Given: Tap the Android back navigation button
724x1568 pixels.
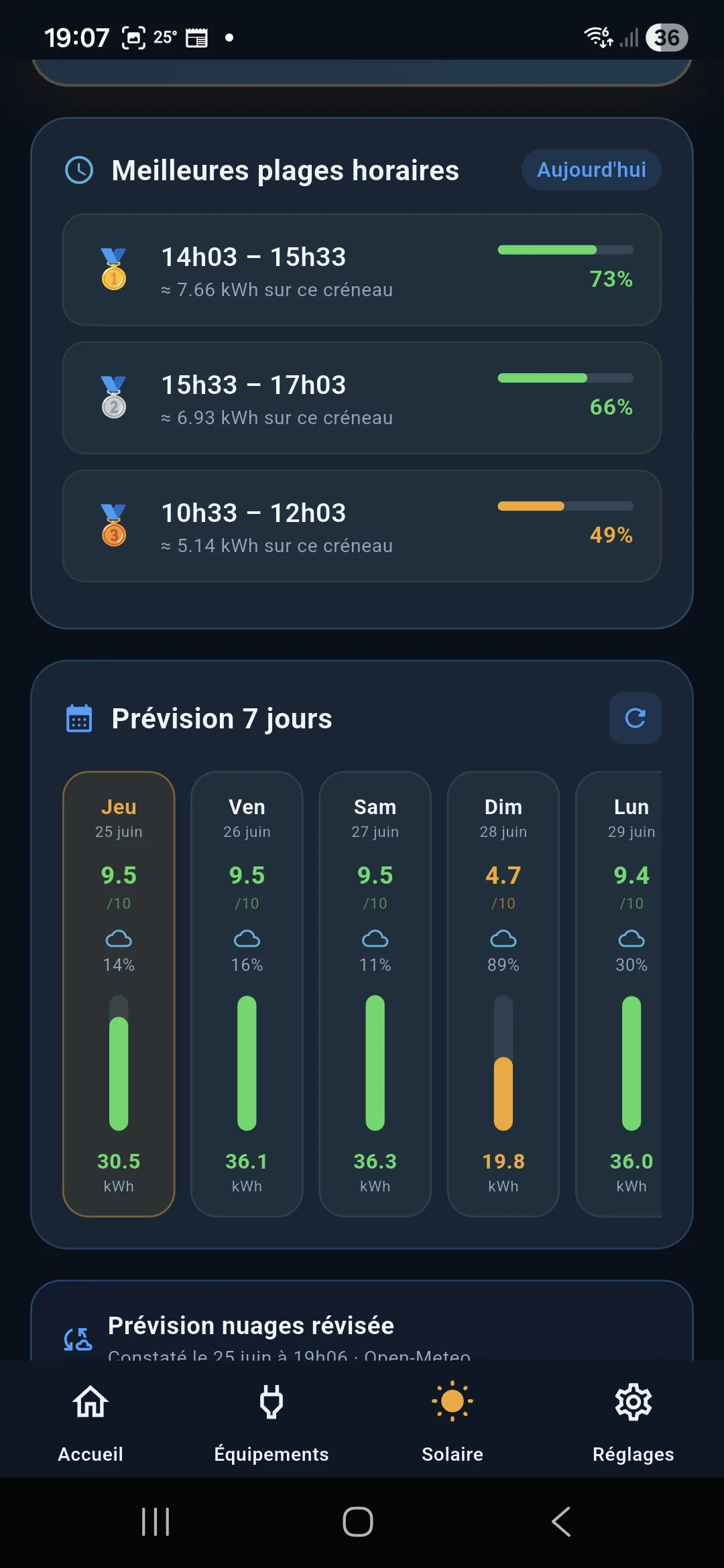Looking at the screenshot, I should click(x=561, y=1522).
